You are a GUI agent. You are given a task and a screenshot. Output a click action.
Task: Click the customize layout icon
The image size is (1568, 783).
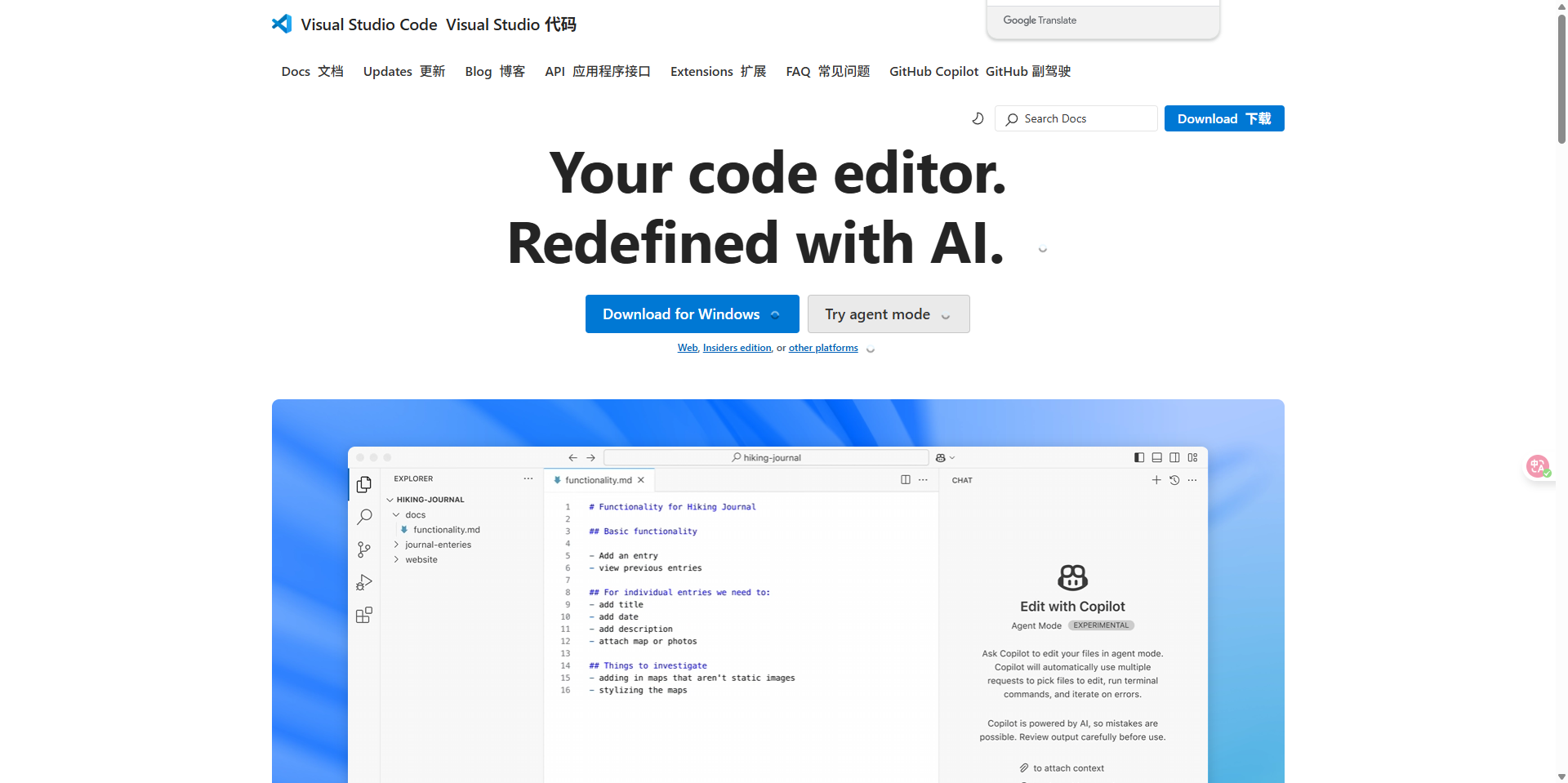pos(1192,457)
